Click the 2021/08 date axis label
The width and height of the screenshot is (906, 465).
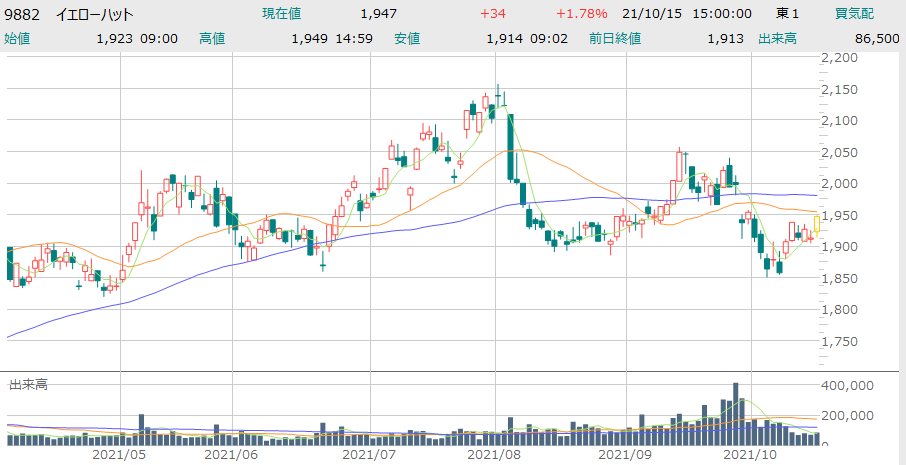click(x=496, y=453)
